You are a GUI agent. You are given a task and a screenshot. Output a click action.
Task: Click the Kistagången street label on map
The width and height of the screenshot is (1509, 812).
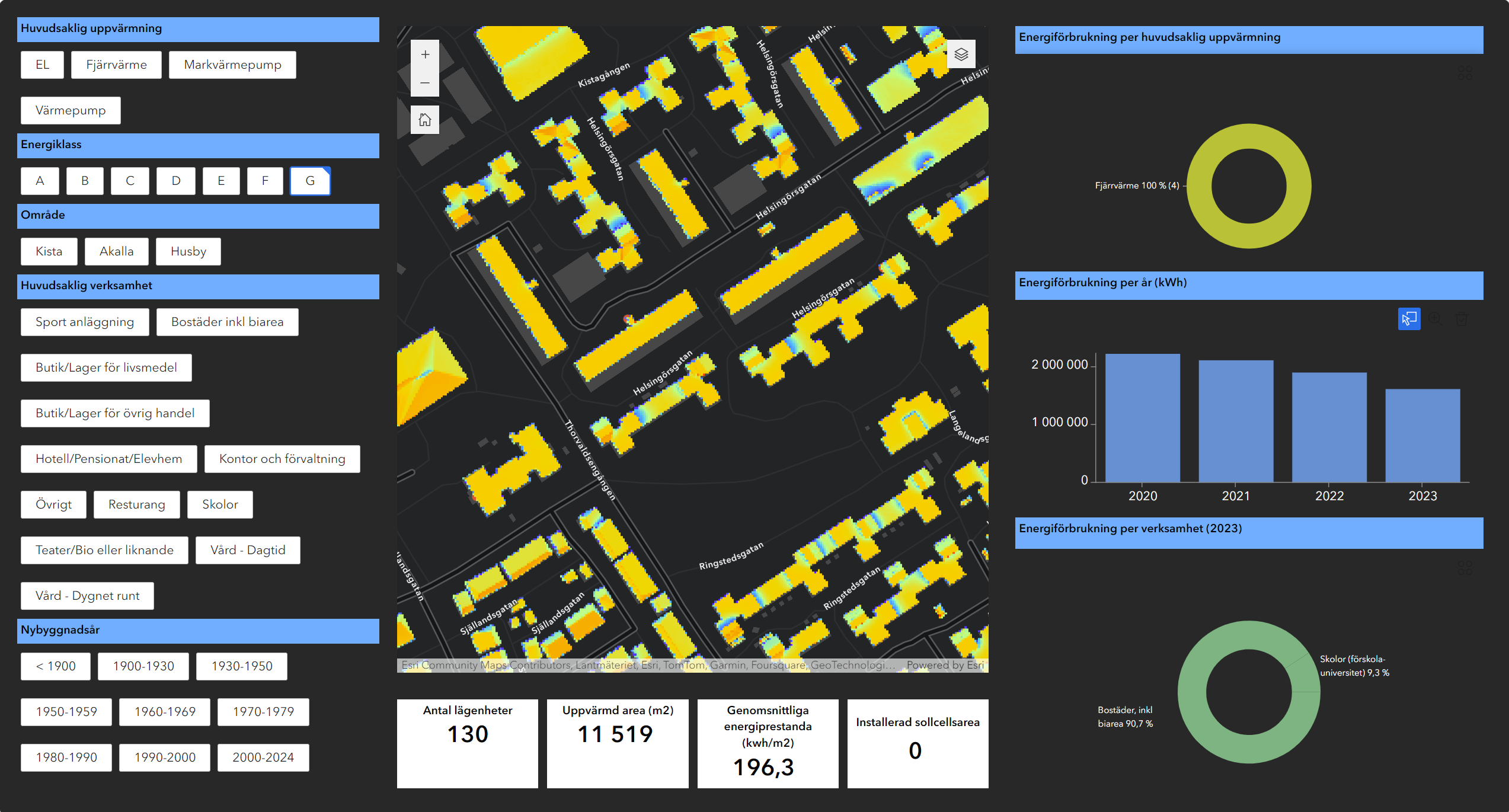tap(604, 75)
